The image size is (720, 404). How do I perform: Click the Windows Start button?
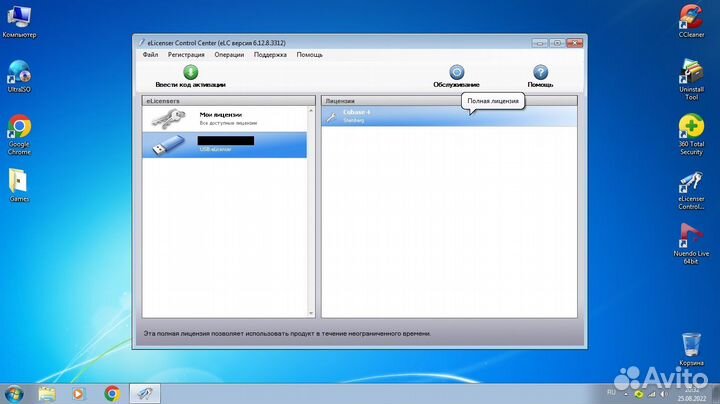pyautogui.click(x=14, y=394)
